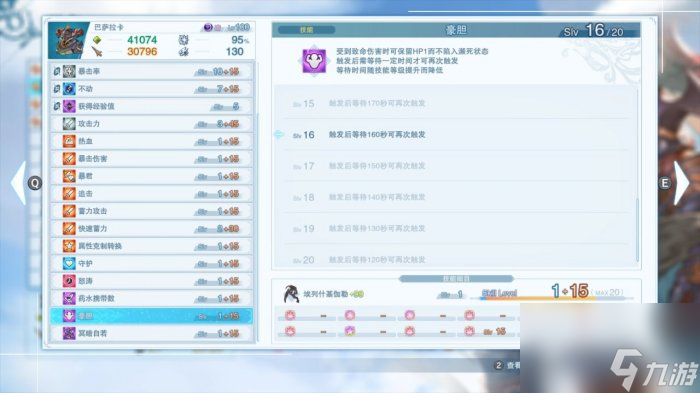
Task: Select the Slv 17 level row
Action: [x=455, y=166]
